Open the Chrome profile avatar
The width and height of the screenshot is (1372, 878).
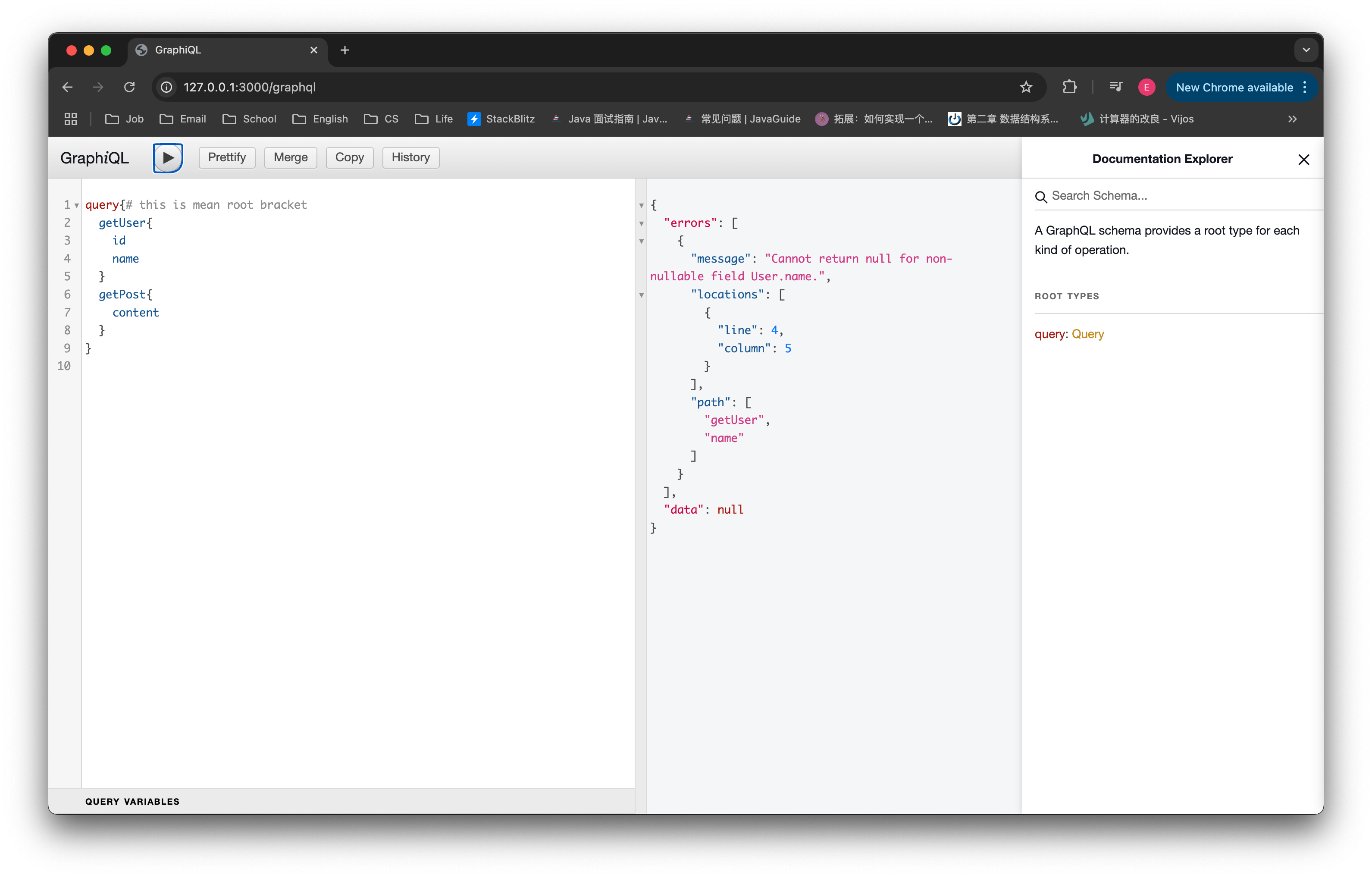[x=1146, y=87]
